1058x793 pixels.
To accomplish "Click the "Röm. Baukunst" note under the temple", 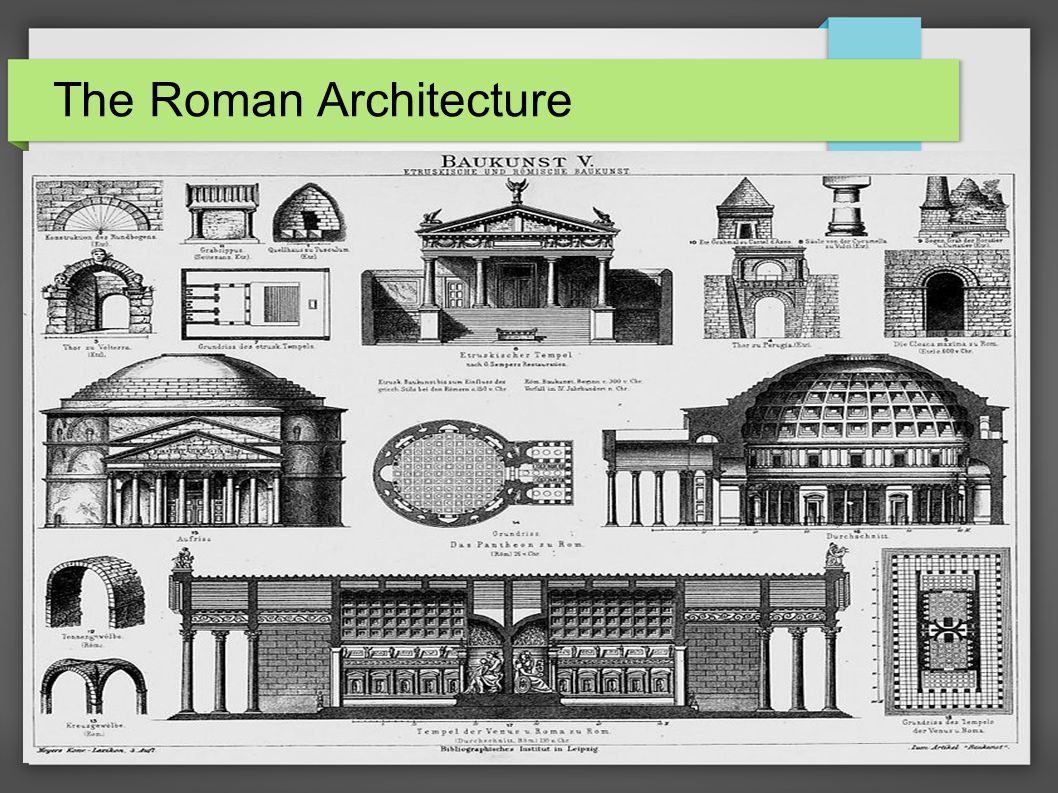I will pyautogui.click(x=583, y=385).
